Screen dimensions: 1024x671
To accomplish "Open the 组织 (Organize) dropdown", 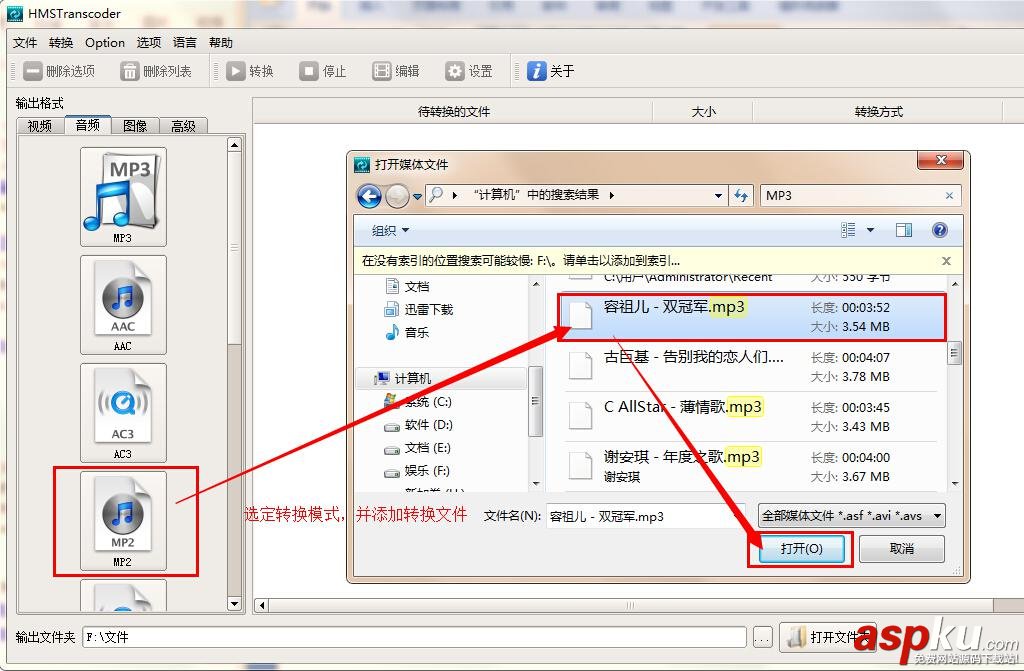I will [388, 229].
